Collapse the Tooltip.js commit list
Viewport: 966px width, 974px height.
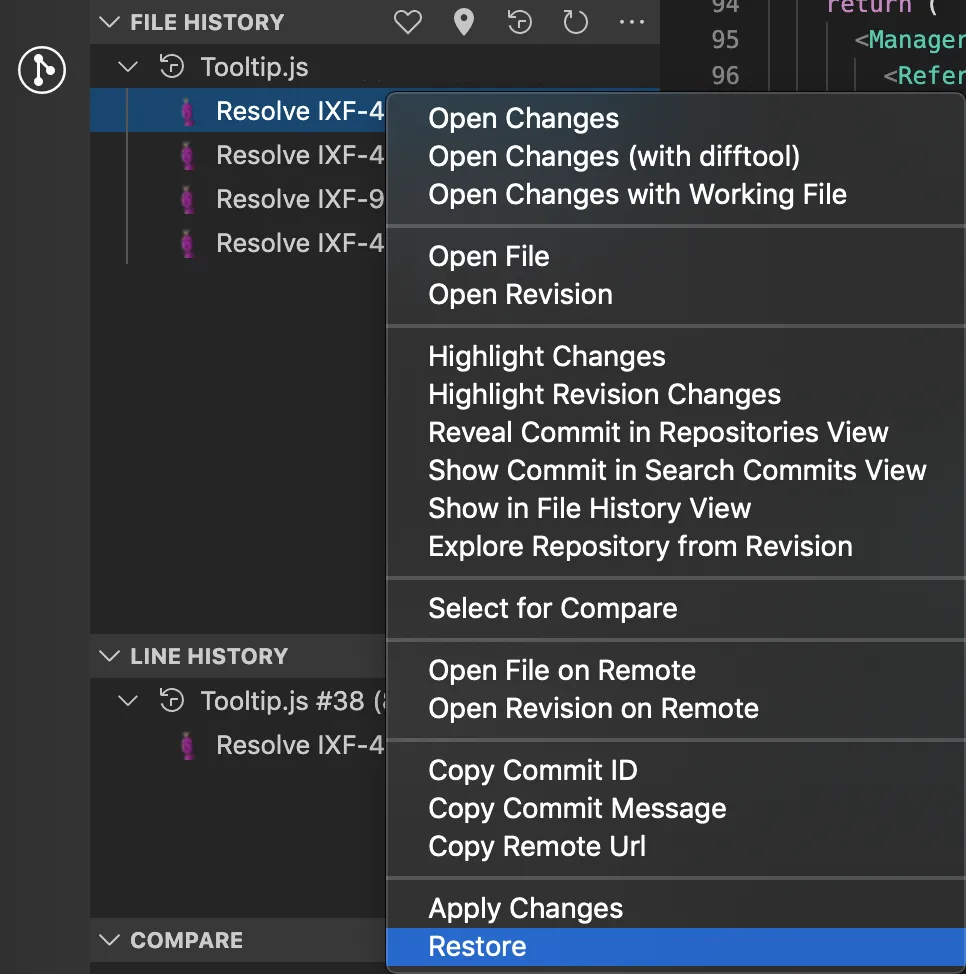click(127, 66)
